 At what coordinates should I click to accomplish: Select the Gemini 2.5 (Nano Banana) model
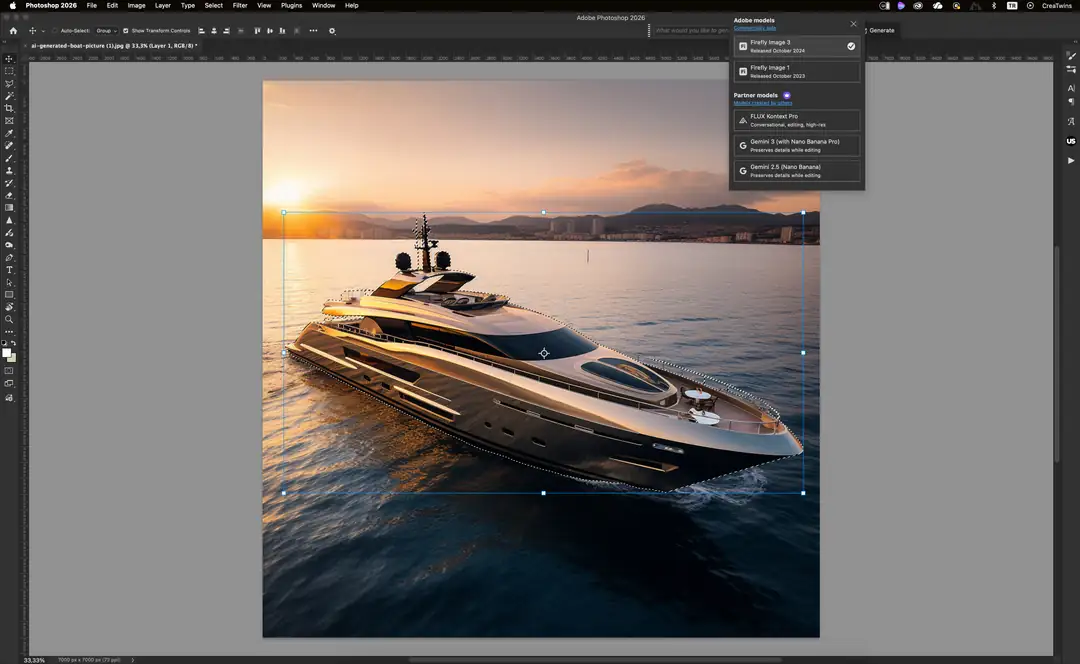[796, 171]
